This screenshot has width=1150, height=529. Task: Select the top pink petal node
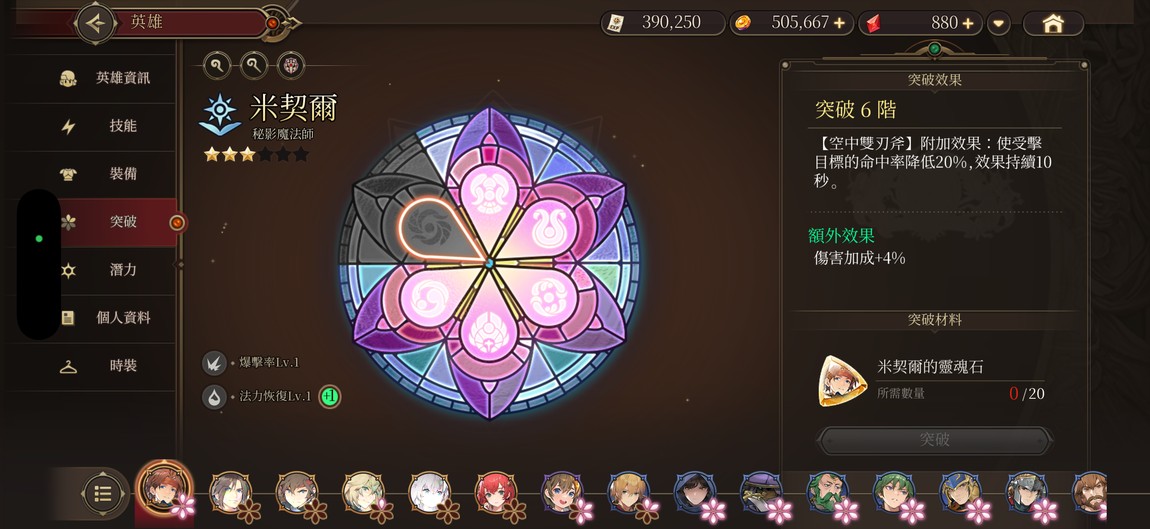coord(488,195)
